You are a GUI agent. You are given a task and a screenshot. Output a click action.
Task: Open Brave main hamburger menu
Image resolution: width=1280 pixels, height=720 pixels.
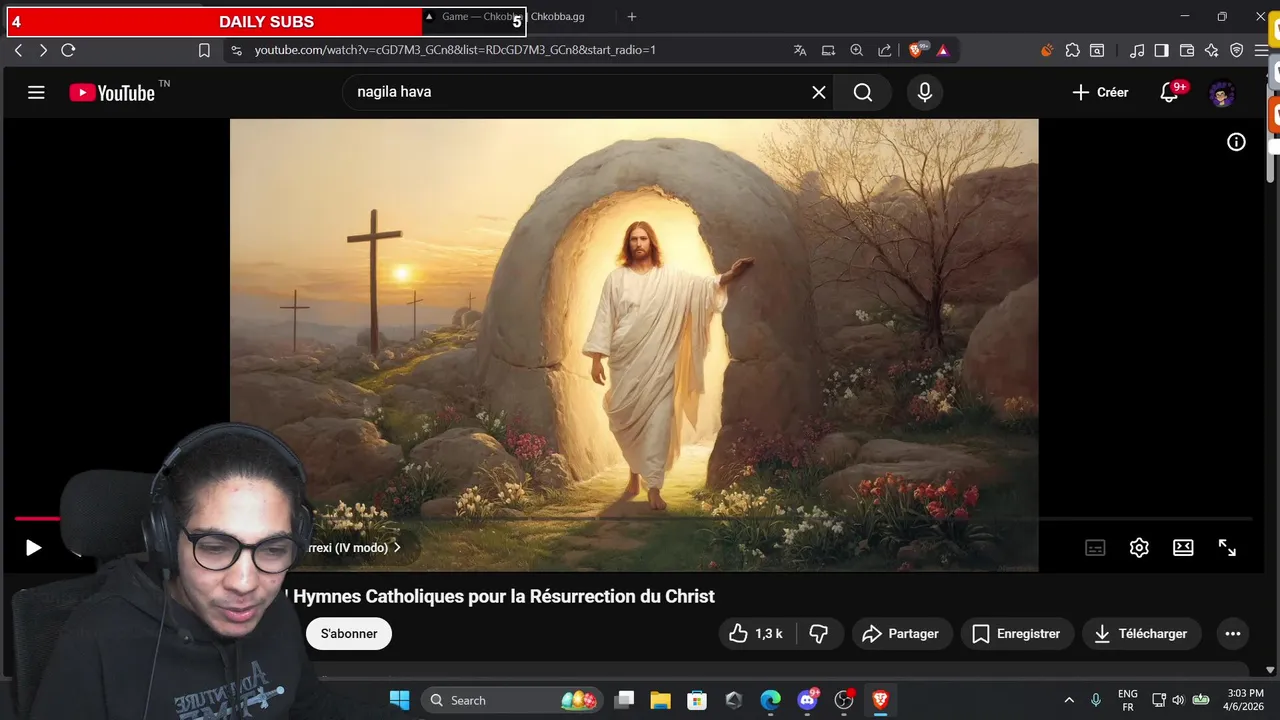(x=1262, y=50)
